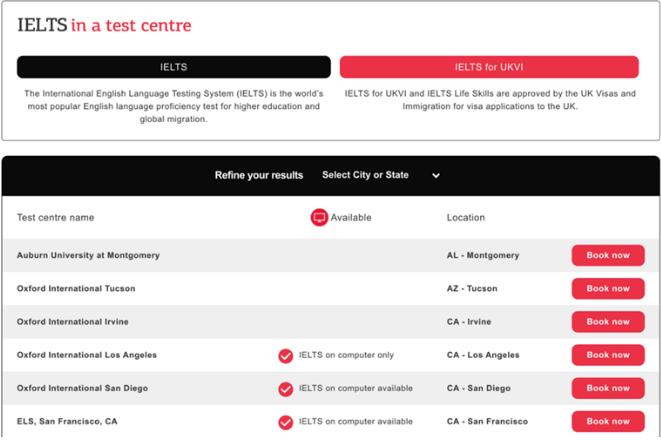Book now for ELS, San Francisco
Image resolution: width=661 pixels, height=440 pixels.
pyautogui.click(x=608, y=421)
